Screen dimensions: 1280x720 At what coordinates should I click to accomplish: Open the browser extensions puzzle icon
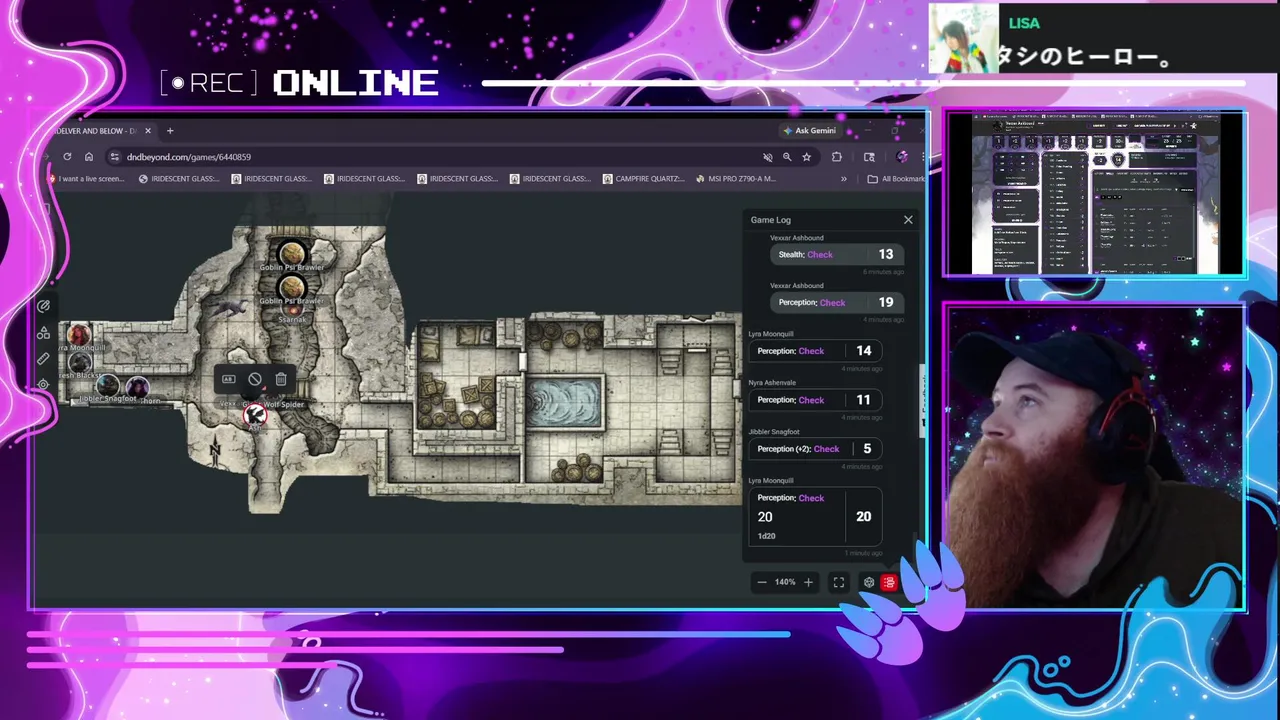[836, 157]
